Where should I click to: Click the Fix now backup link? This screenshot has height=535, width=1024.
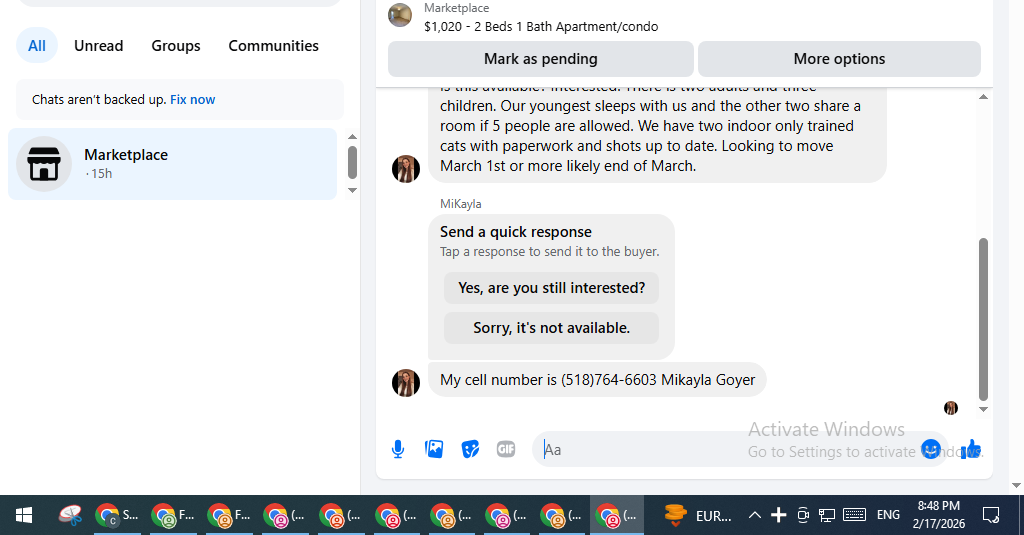coord(192,100)
